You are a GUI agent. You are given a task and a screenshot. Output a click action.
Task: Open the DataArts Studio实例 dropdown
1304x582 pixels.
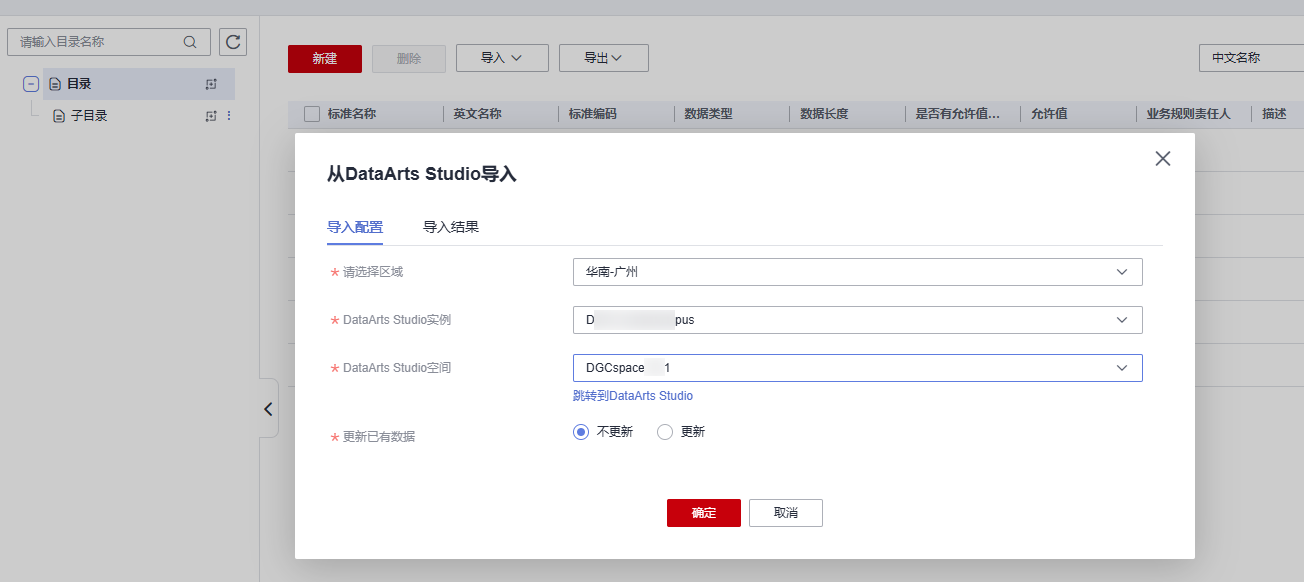858,320
